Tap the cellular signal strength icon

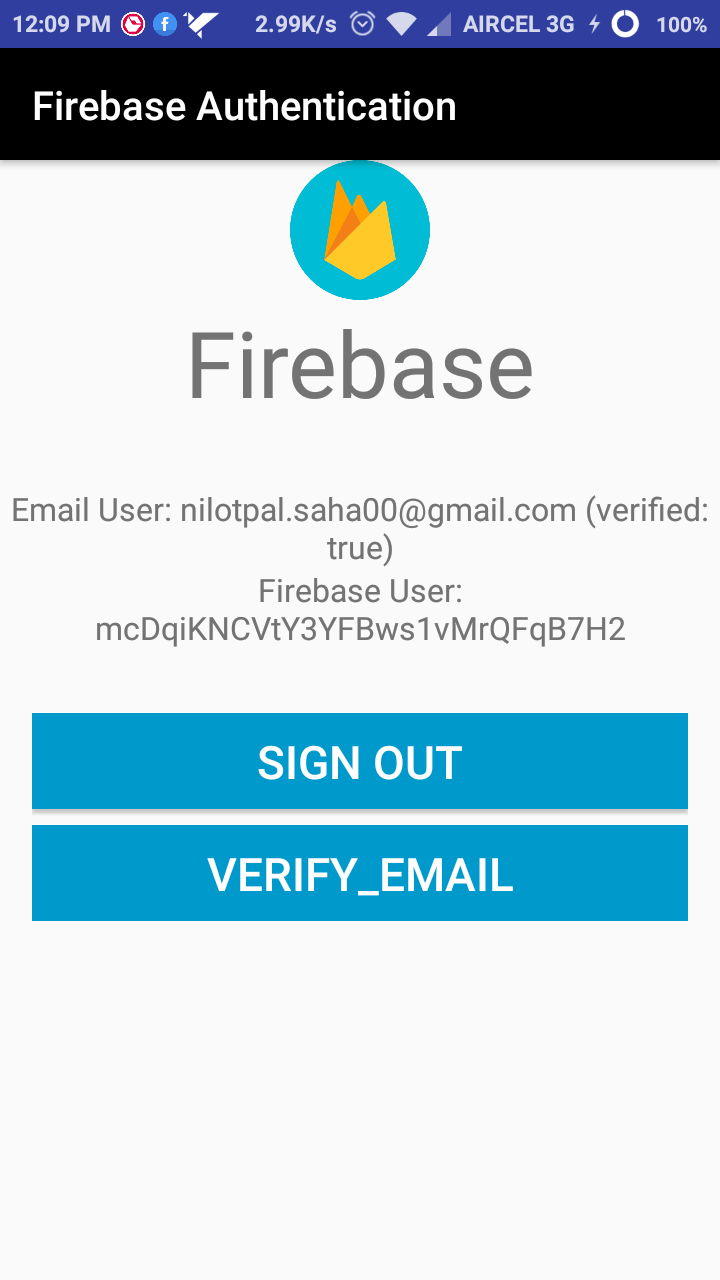[438, 24]
